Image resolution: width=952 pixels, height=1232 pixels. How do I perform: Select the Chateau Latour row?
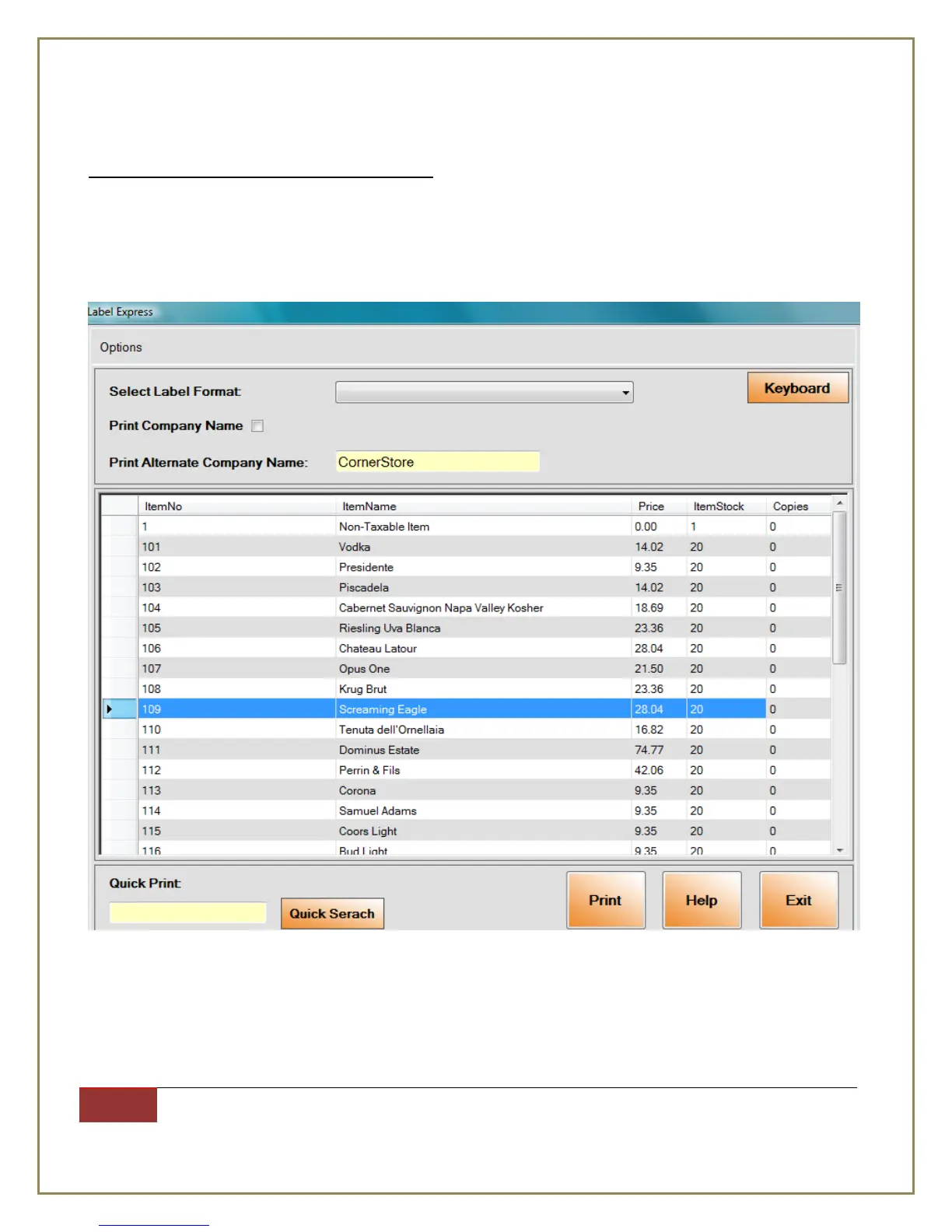point(467,648)
